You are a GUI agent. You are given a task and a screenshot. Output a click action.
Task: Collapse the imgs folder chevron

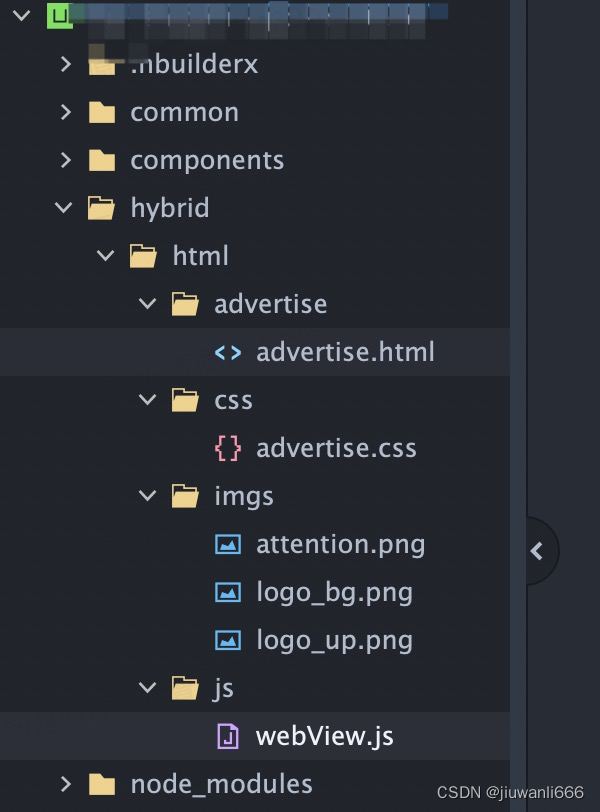(x=148, y=496)
